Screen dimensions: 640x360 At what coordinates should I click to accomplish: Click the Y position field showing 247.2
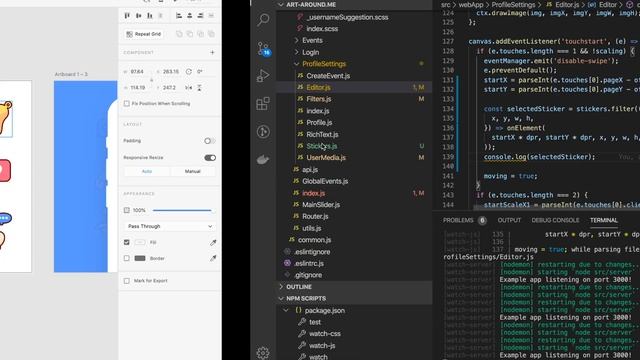pyautogui.click(x=169, y=88)
